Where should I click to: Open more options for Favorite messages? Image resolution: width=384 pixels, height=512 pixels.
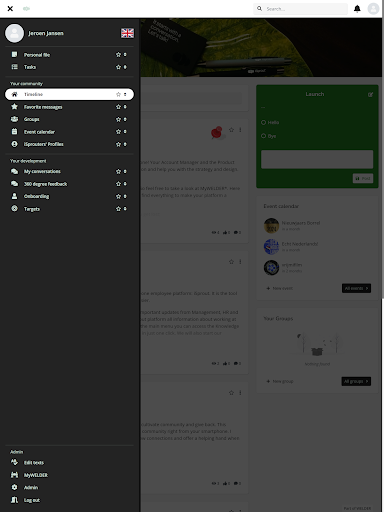tap(125, 107)
